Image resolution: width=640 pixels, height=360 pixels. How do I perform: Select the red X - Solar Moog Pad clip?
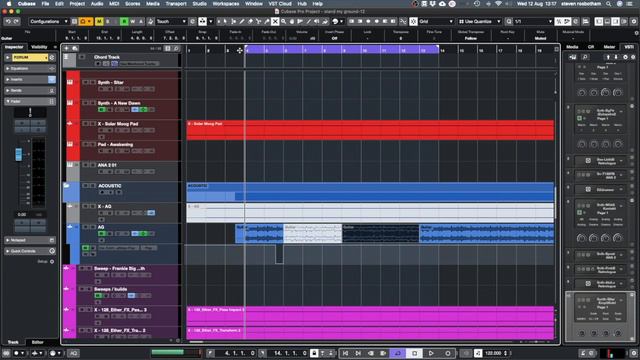(370, 130)
